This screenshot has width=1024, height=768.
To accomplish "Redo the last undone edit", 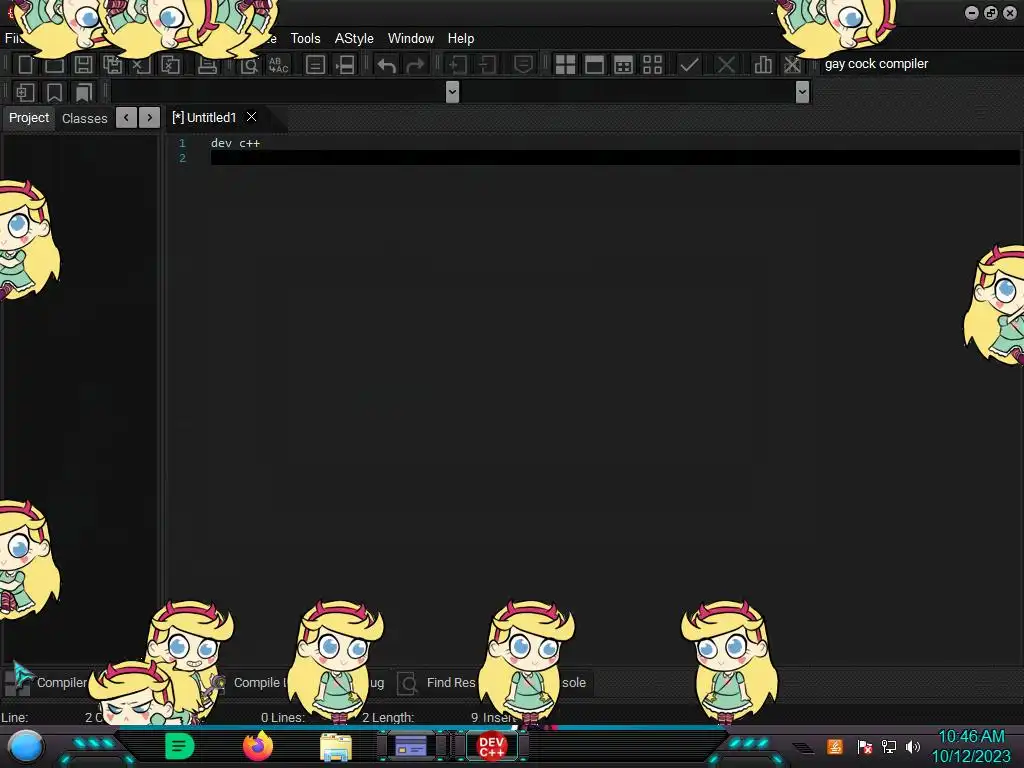I will 415,65.
